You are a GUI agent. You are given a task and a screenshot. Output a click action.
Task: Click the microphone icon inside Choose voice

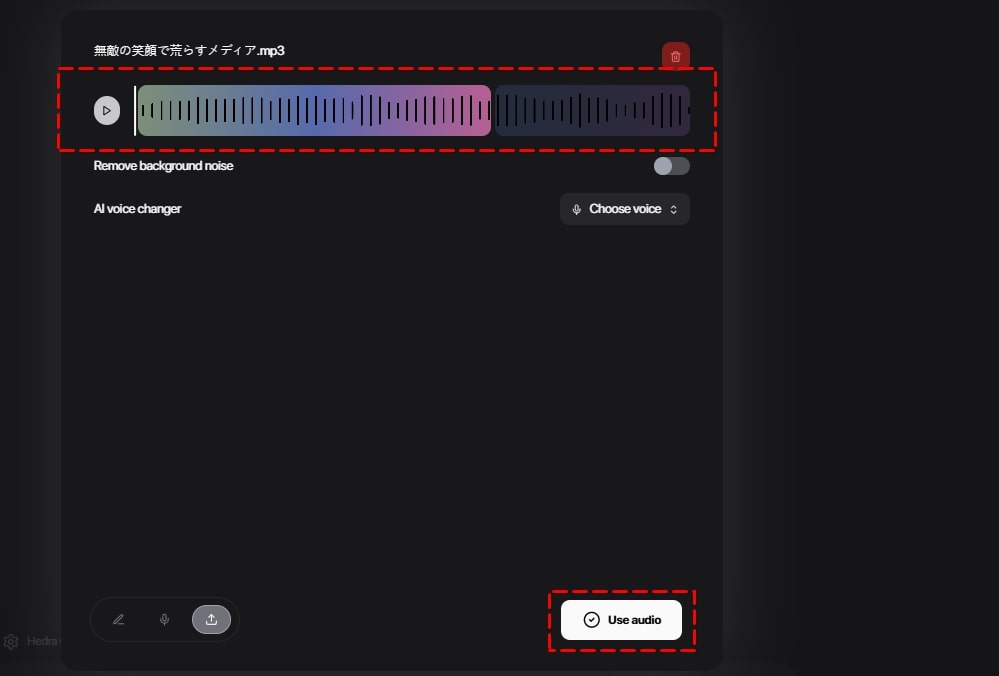click(x=577, y=209)
